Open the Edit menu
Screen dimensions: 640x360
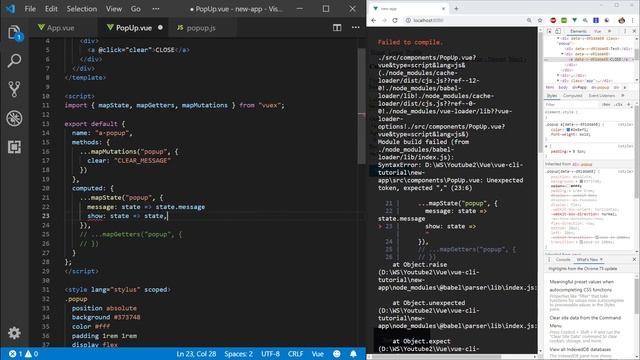(x=51, y=9)
